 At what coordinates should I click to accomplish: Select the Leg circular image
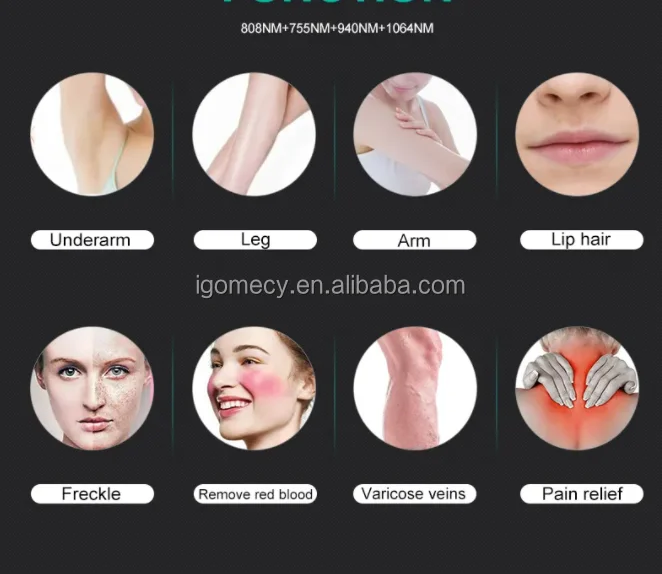tap(254, 134)
